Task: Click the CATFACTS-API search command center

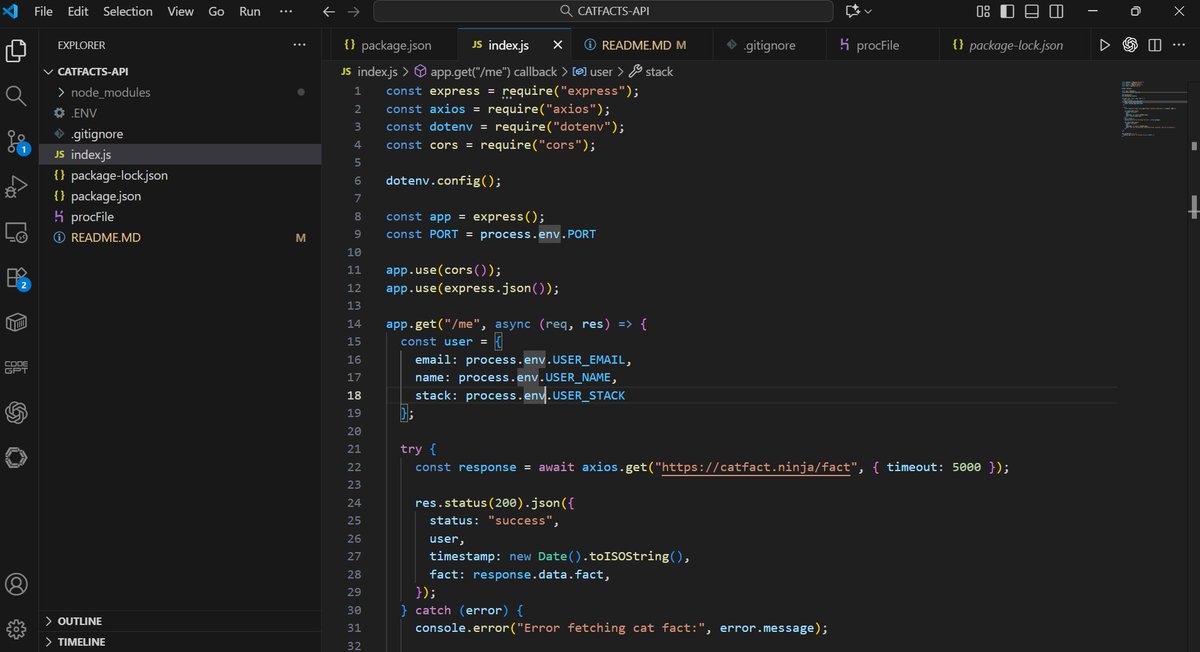Action: click(603, 12)
